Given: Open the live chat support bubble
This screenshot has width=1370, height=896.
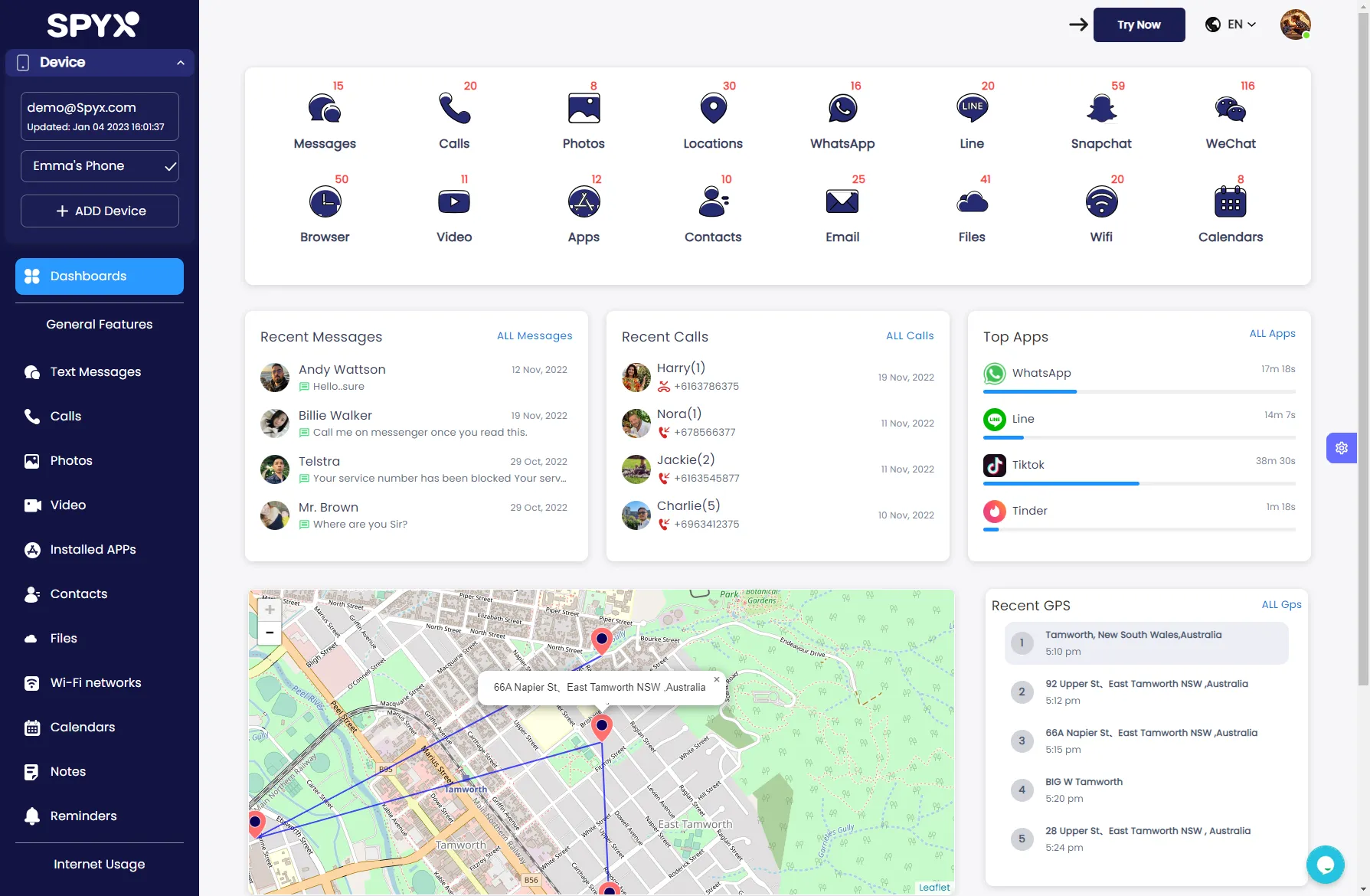Looking at the screenshot, I should coord(1326,865).
